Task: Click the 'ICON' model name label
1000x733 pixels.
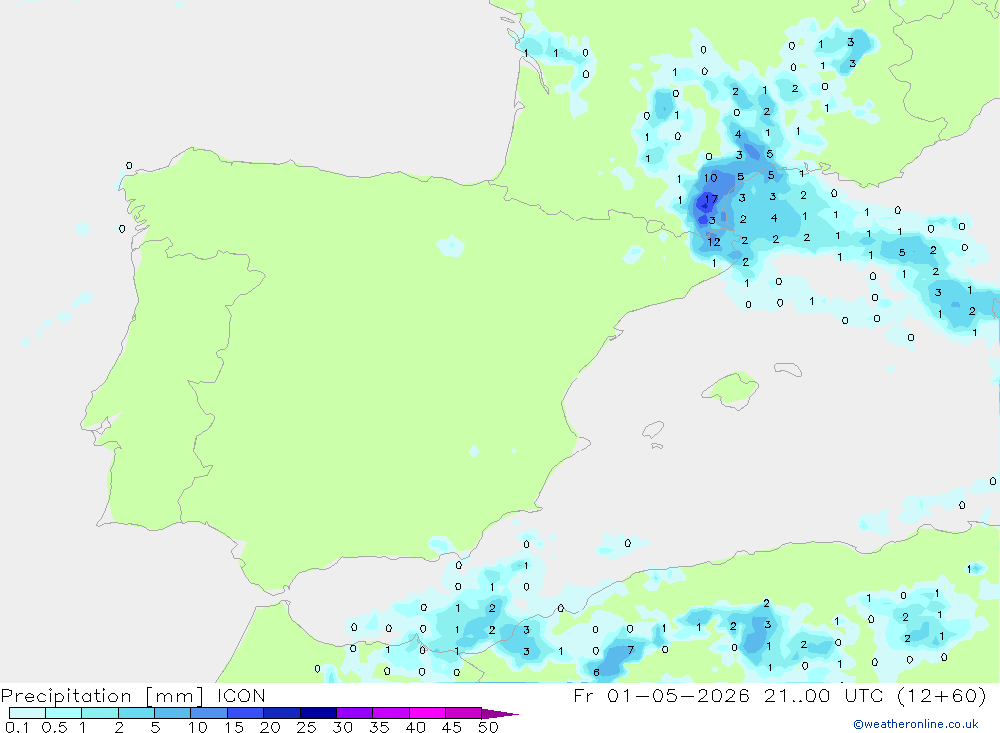Action: 241,695
